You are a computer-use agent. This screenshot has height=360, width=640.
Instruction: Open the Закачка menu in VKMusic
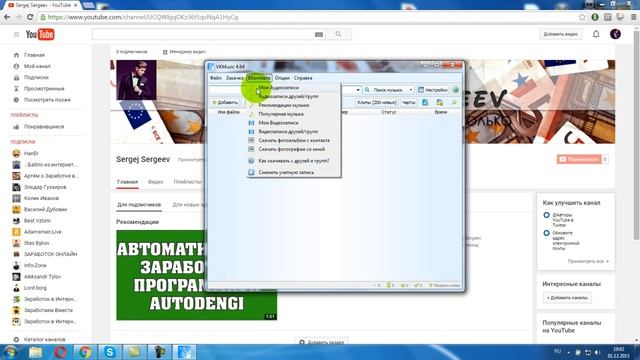pyautogui.click(x=235, y=78)
